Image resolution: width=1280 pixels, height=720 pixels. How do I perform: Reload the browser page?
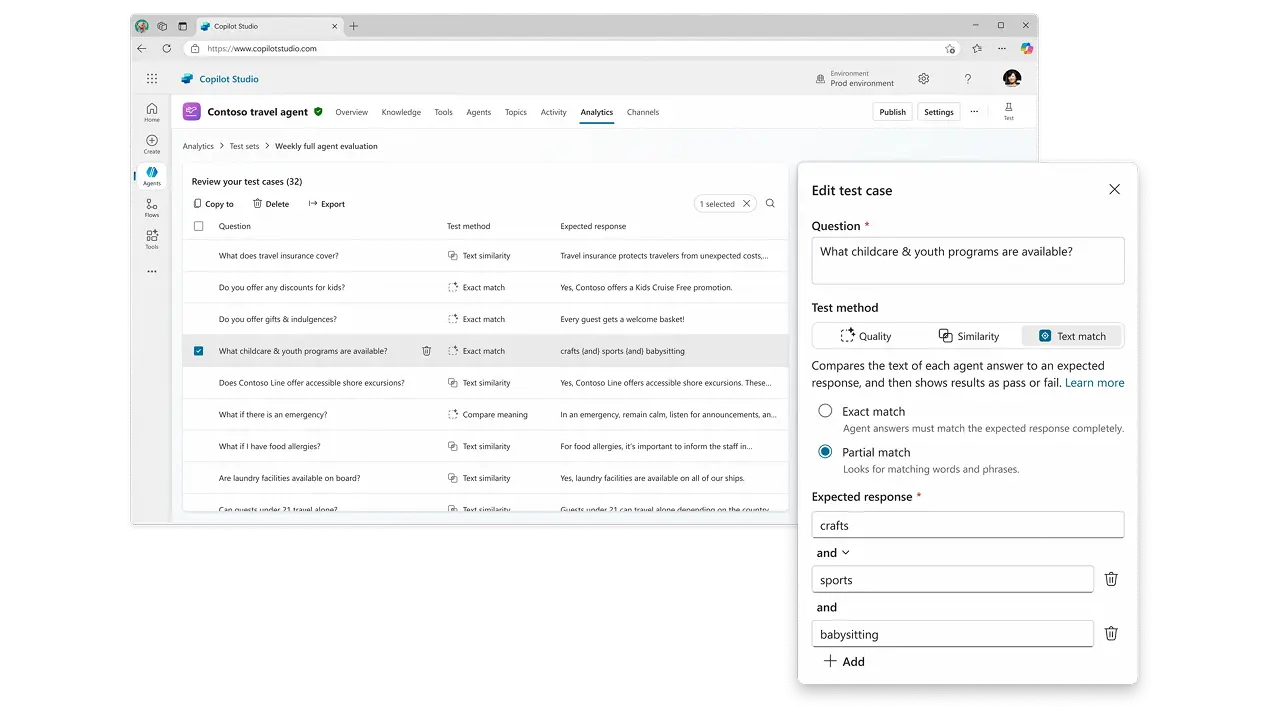[166, 48]
